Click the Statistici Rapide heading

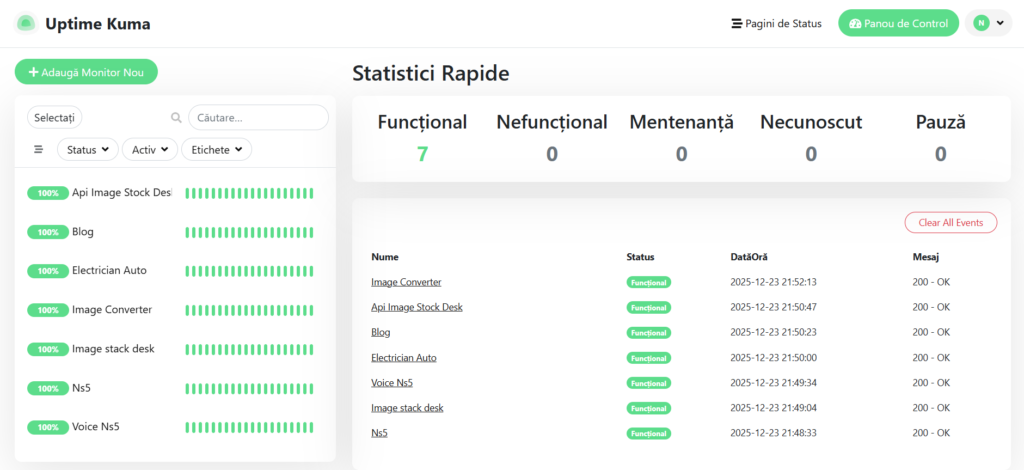click(431, 73)
